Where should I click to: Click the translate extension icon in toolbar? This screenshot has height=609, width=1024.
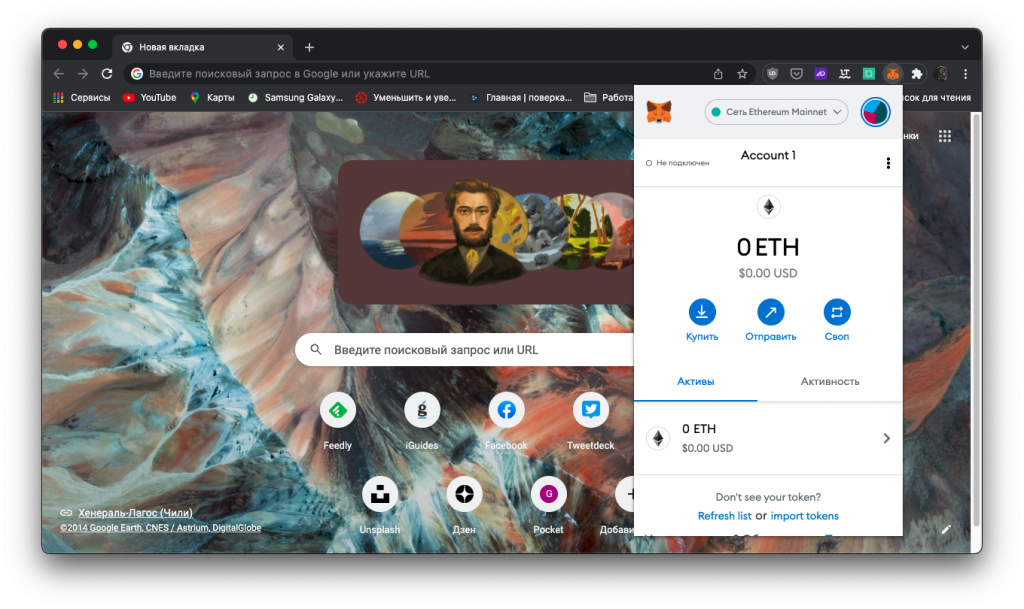pyautogui.click(x=844, y=74)
